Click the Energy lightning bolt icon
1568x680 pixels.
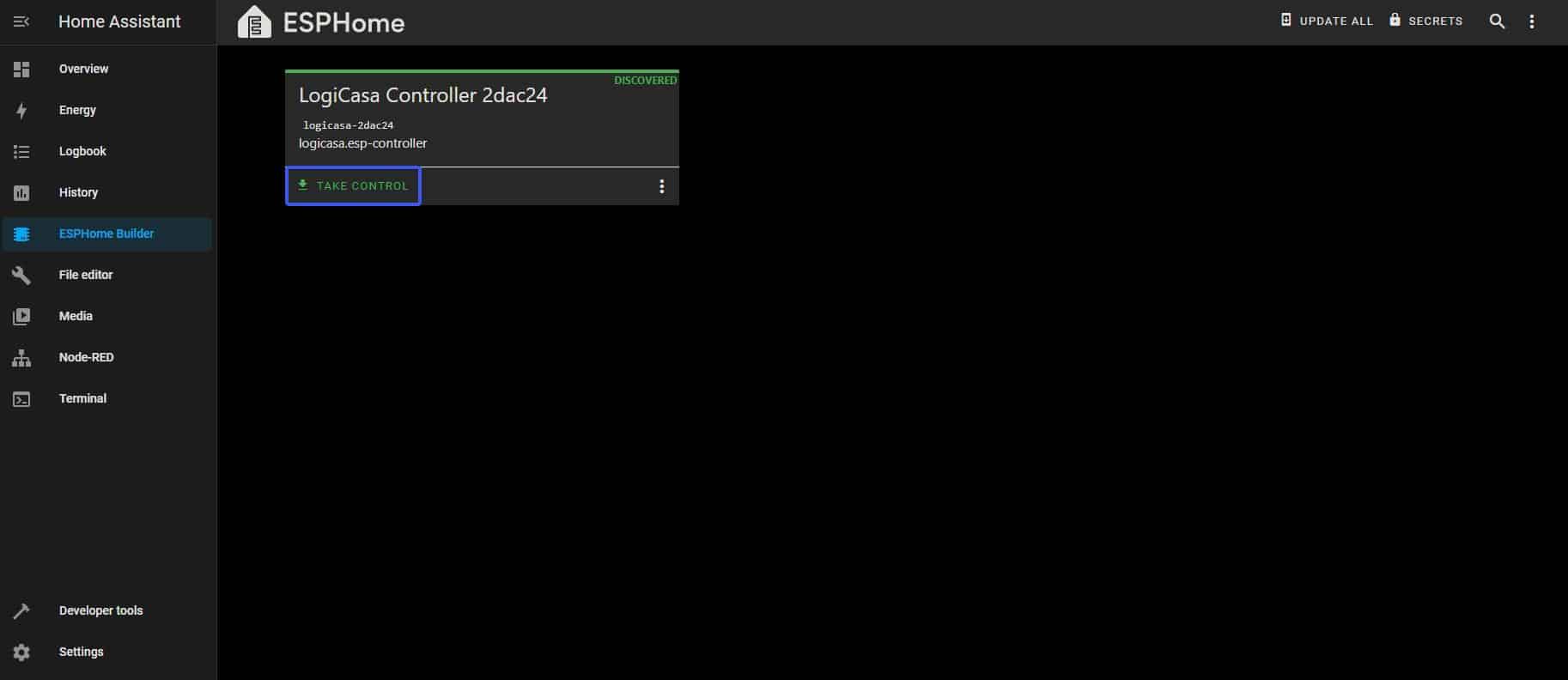coord(21,110)
